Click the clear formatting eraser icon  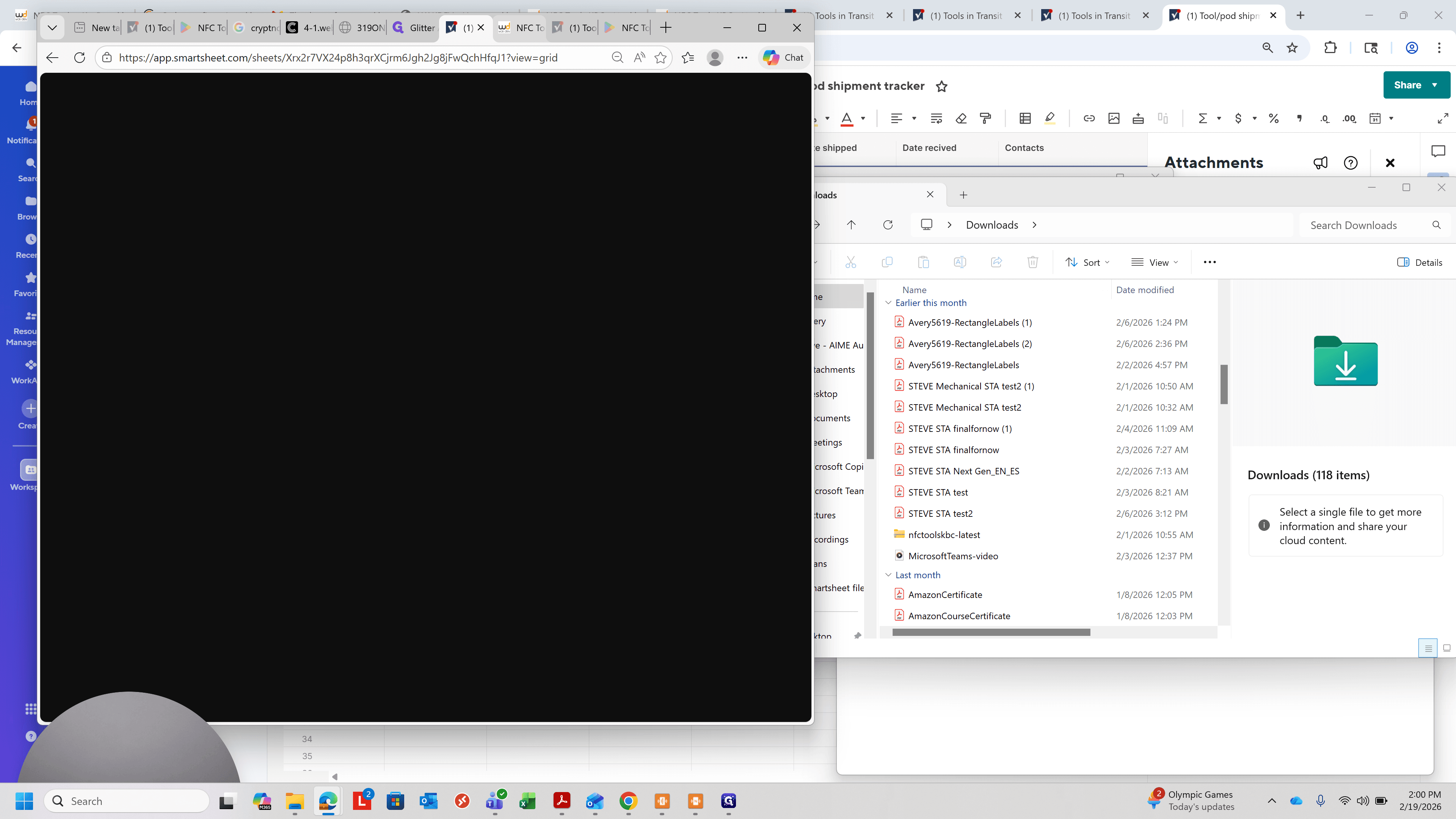[x=961, y=119]
